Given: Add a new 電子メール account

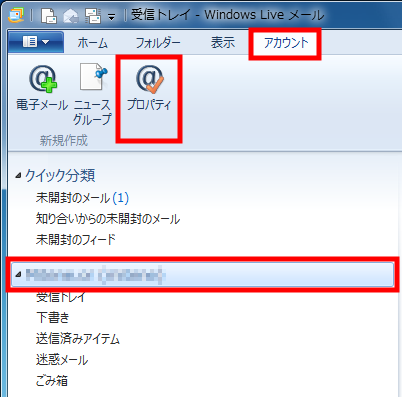Looking at the screenshot, I should click(42, 88).
